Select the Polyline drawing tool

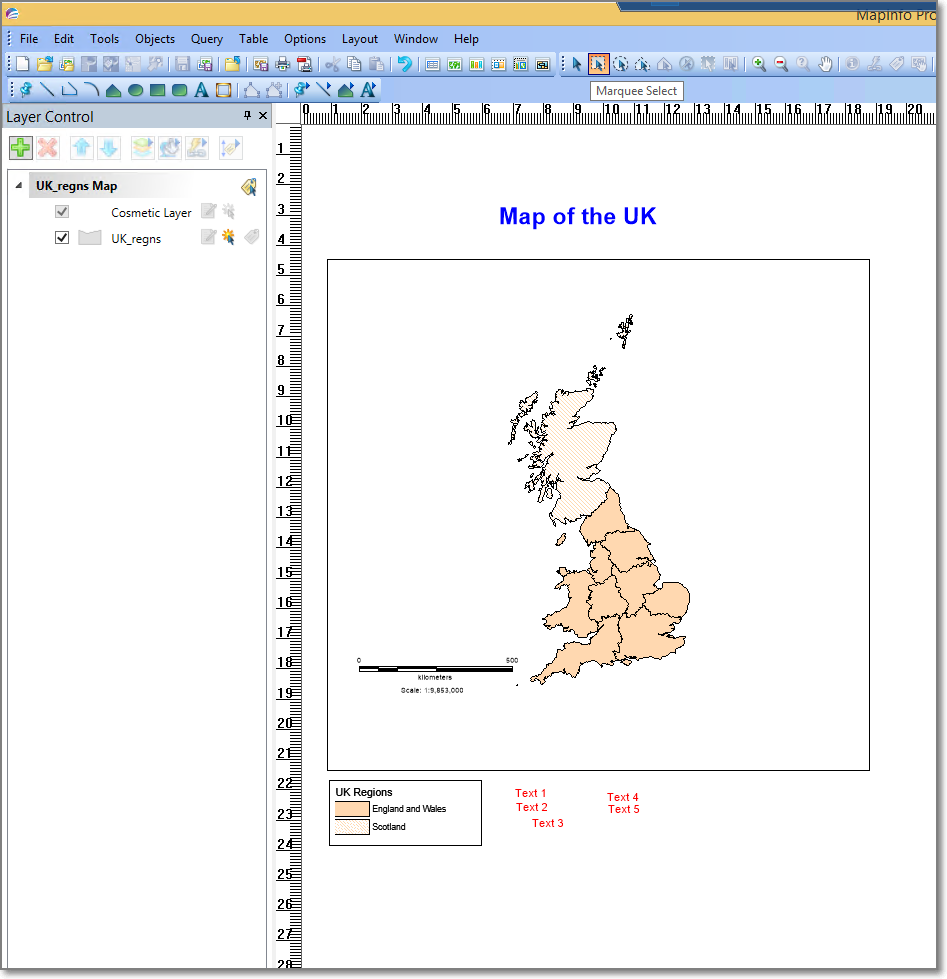pyautogui.click(x=69, y=90)
